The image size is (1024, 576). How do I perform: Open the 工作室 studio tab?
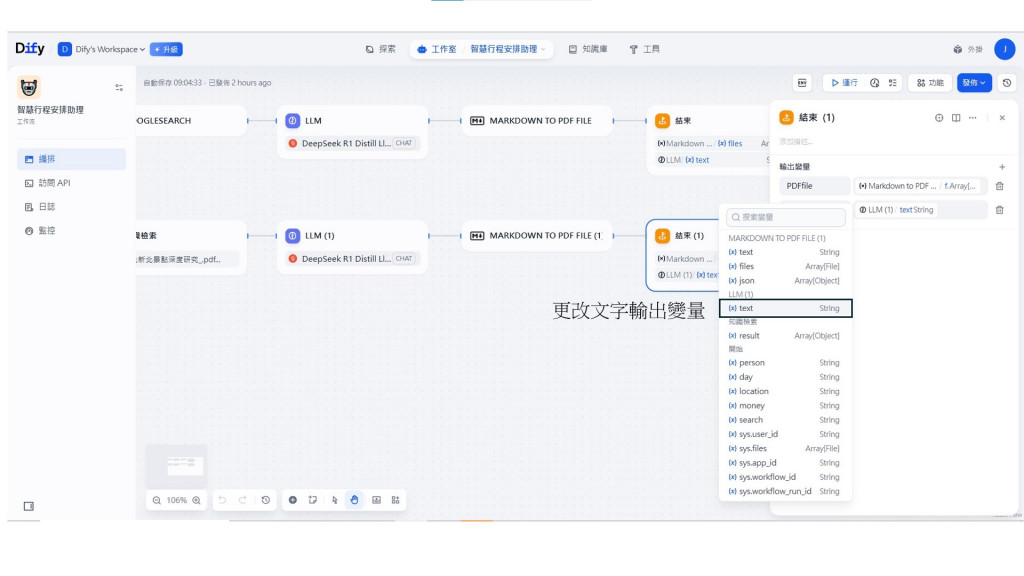pos(437,49)
